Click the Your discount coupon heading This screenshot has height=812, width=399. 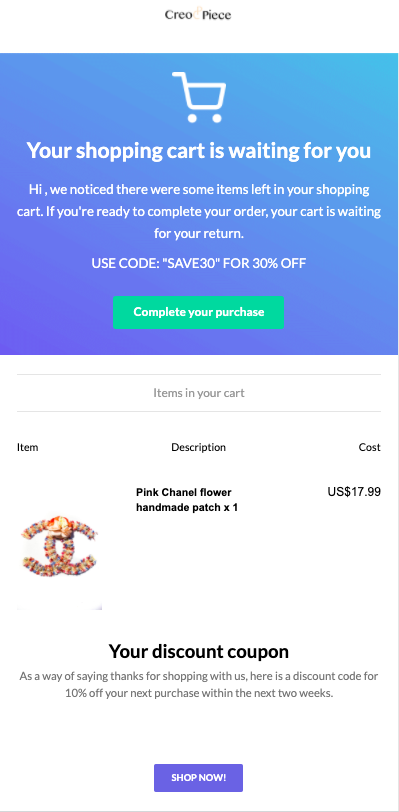pyautogui.click(x=199, y=651)
